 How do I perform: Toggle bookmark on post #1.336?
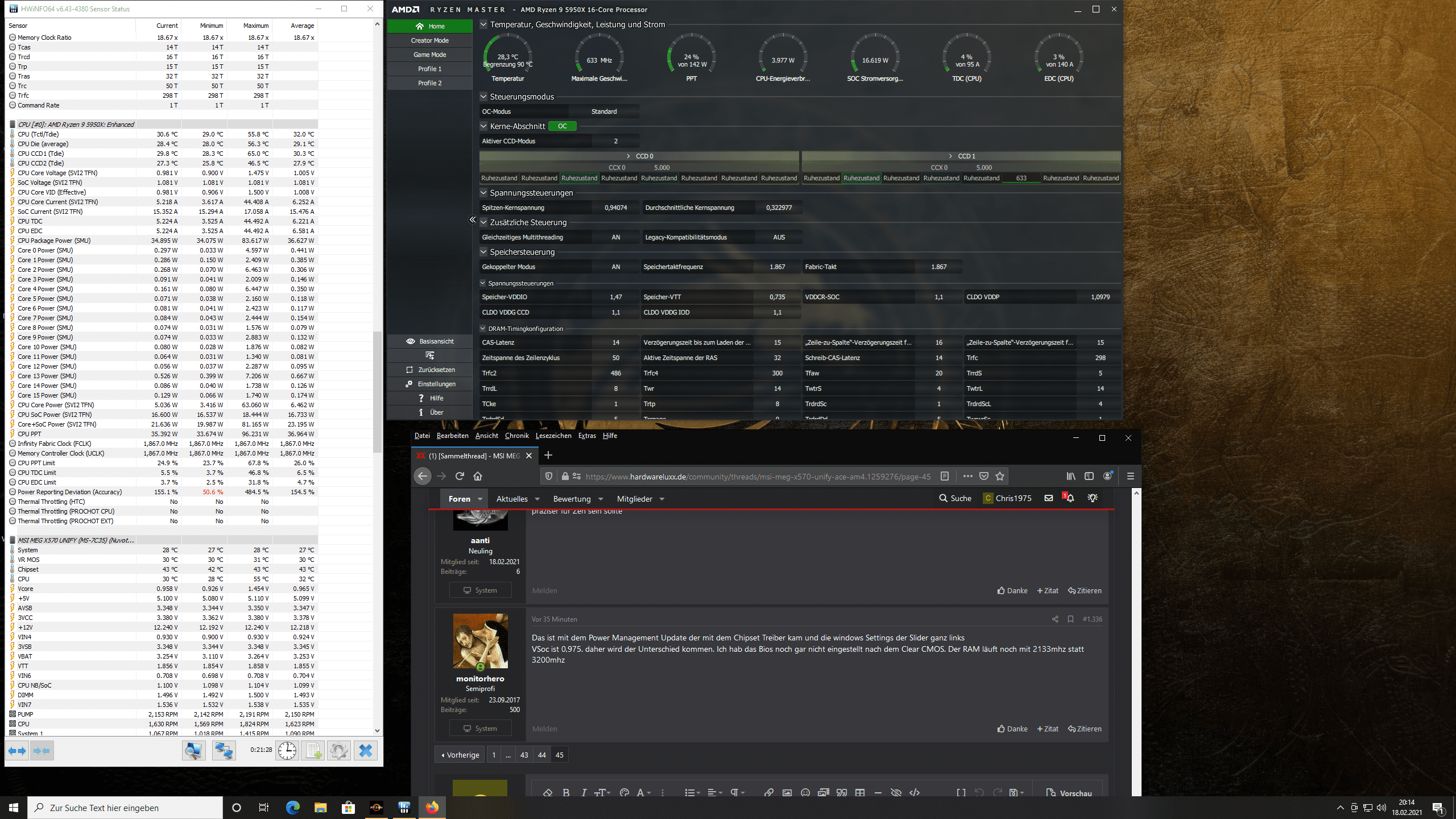tap(1070, 619)
